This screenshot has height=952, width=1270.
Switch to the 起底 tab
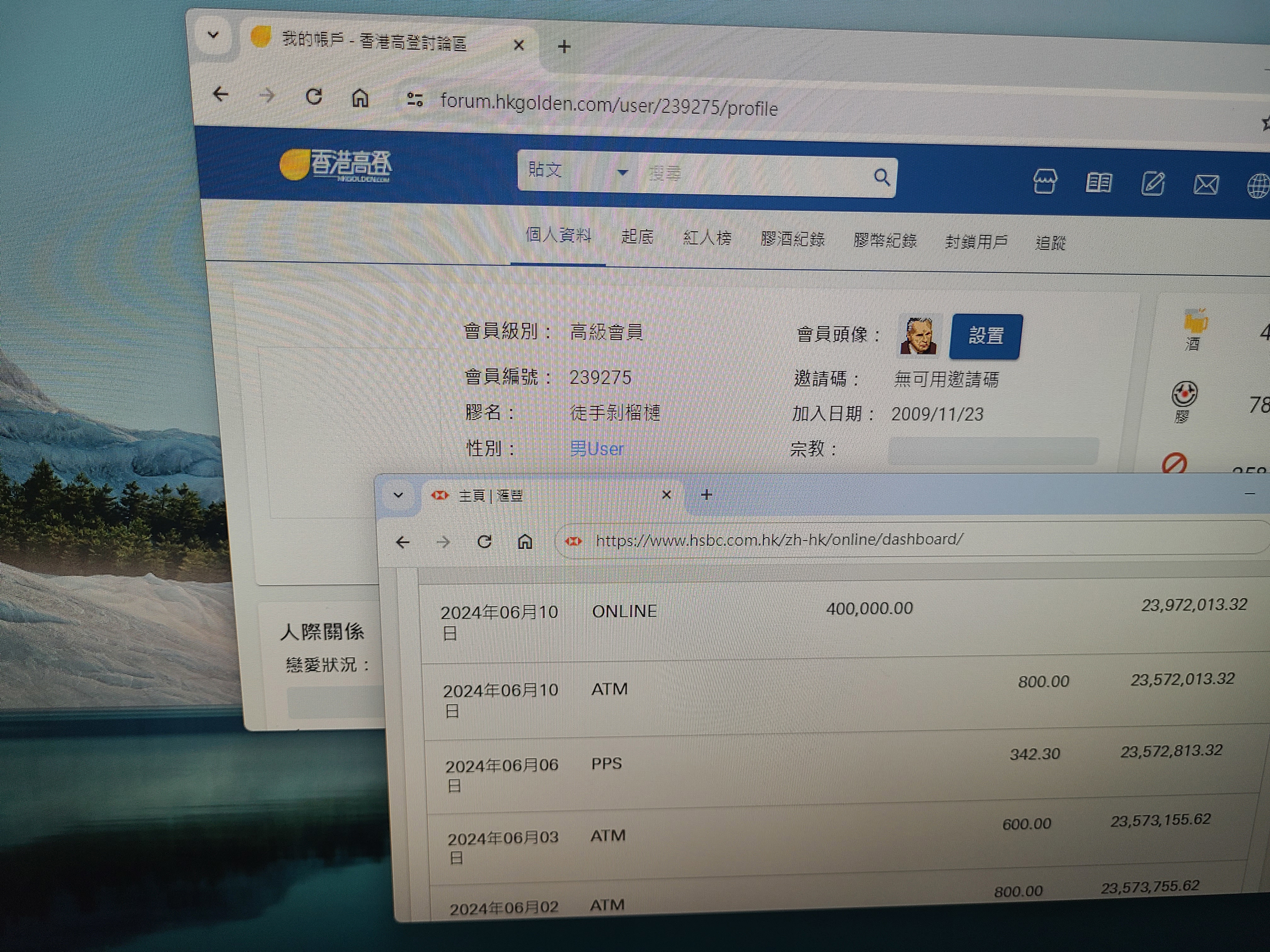tap(637, 237)
